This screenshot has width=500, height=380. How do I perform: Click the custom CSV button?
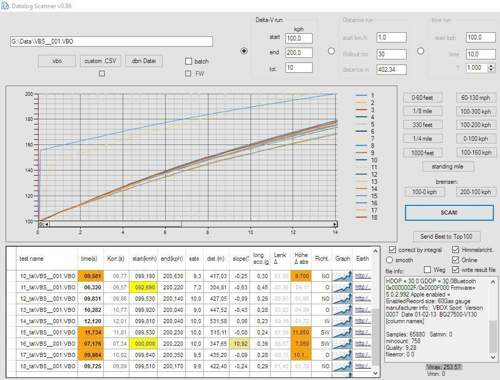[100, 61]
